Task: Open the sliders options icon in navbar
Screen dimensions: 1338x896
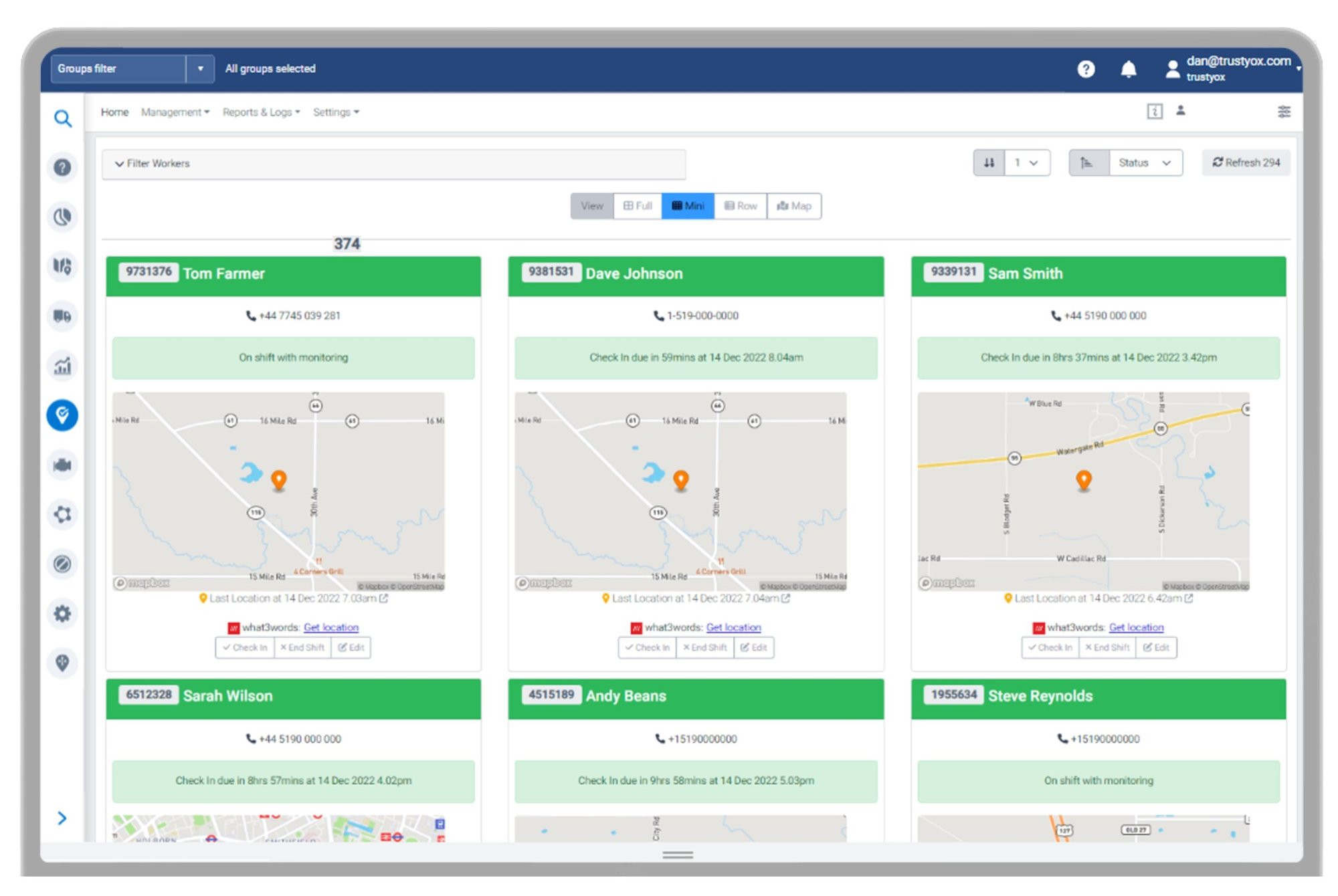Action: (x=1284, y=112)
